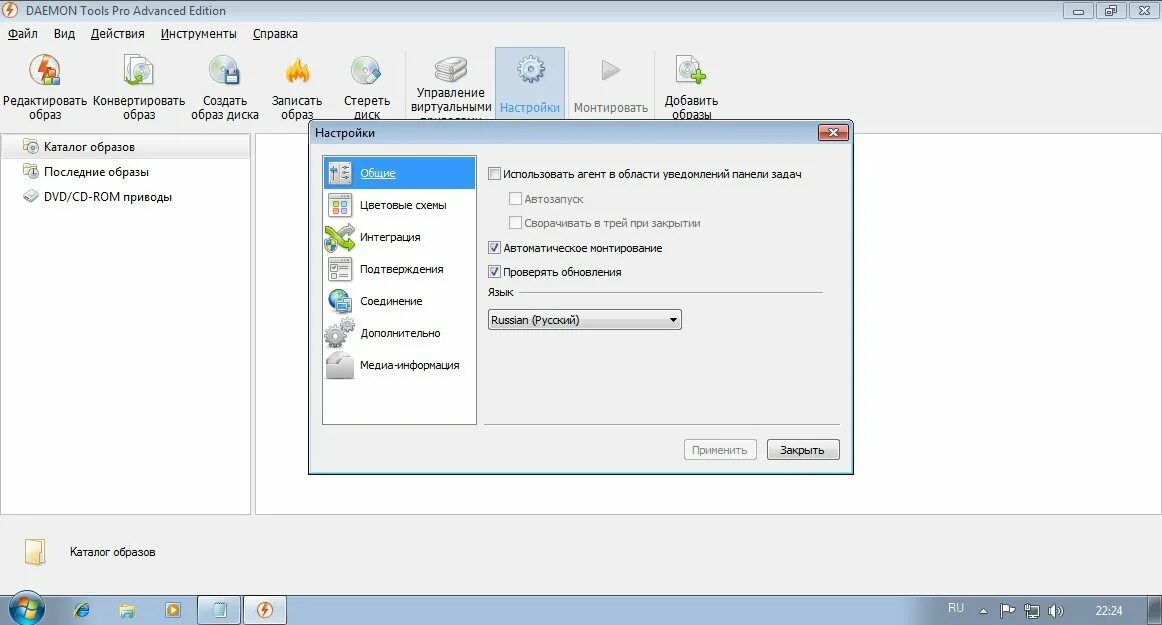
Task: Click the Action Center flag tray icon
Action: pyautogui.click(x=1006, y=611)
